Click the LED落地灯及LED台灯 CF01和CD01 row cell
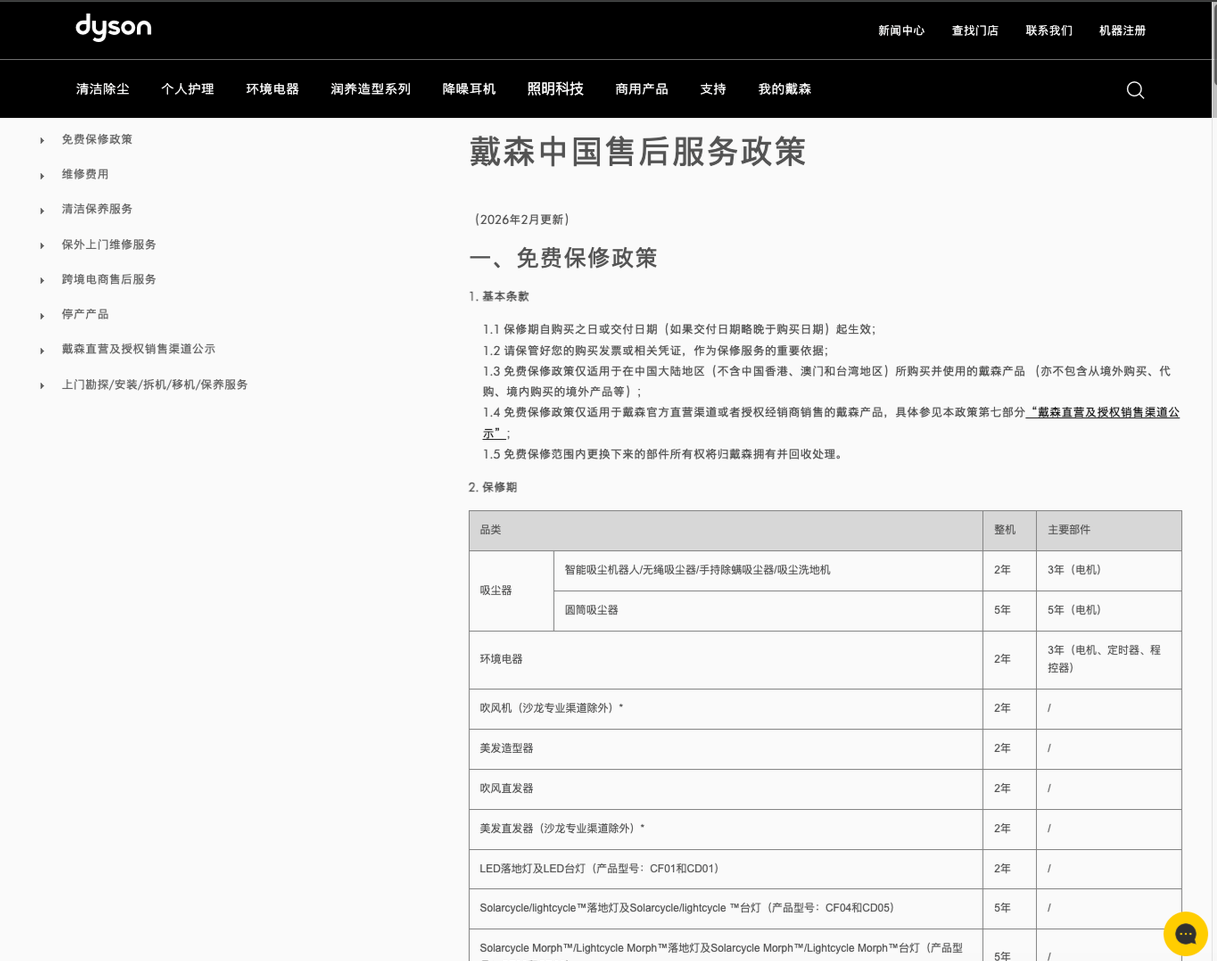The image size is (1217, 961). pyautogui.click(x=726, y=868)
